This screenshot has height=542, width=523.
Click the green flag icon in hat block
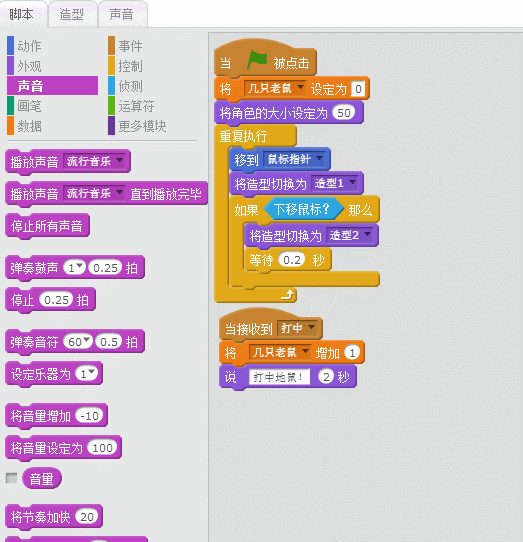(257, 60)
